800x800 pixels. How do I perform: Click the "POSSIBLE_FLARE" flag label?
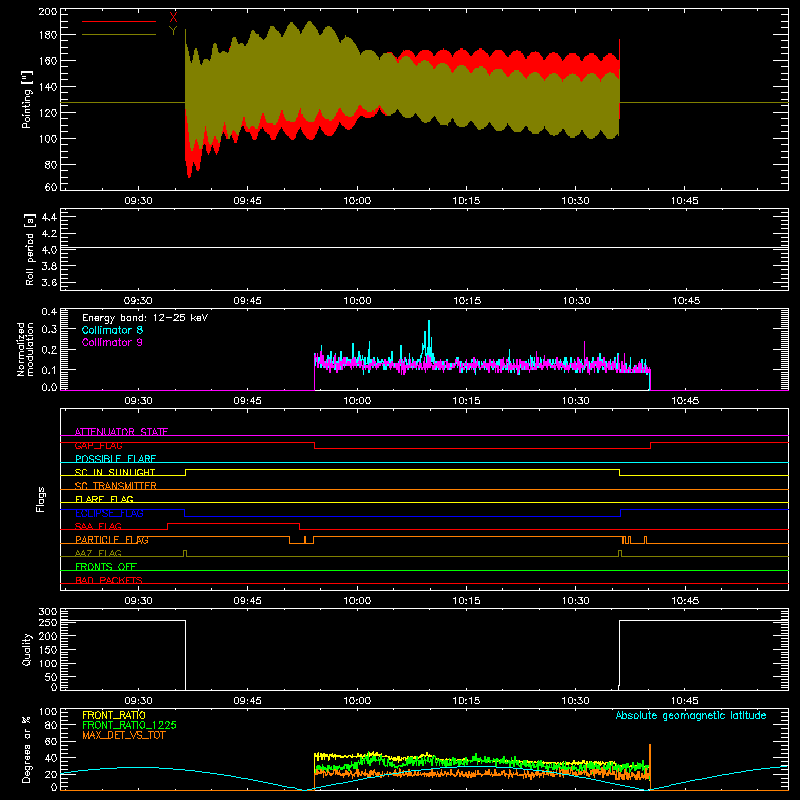[x=115, y=459]
